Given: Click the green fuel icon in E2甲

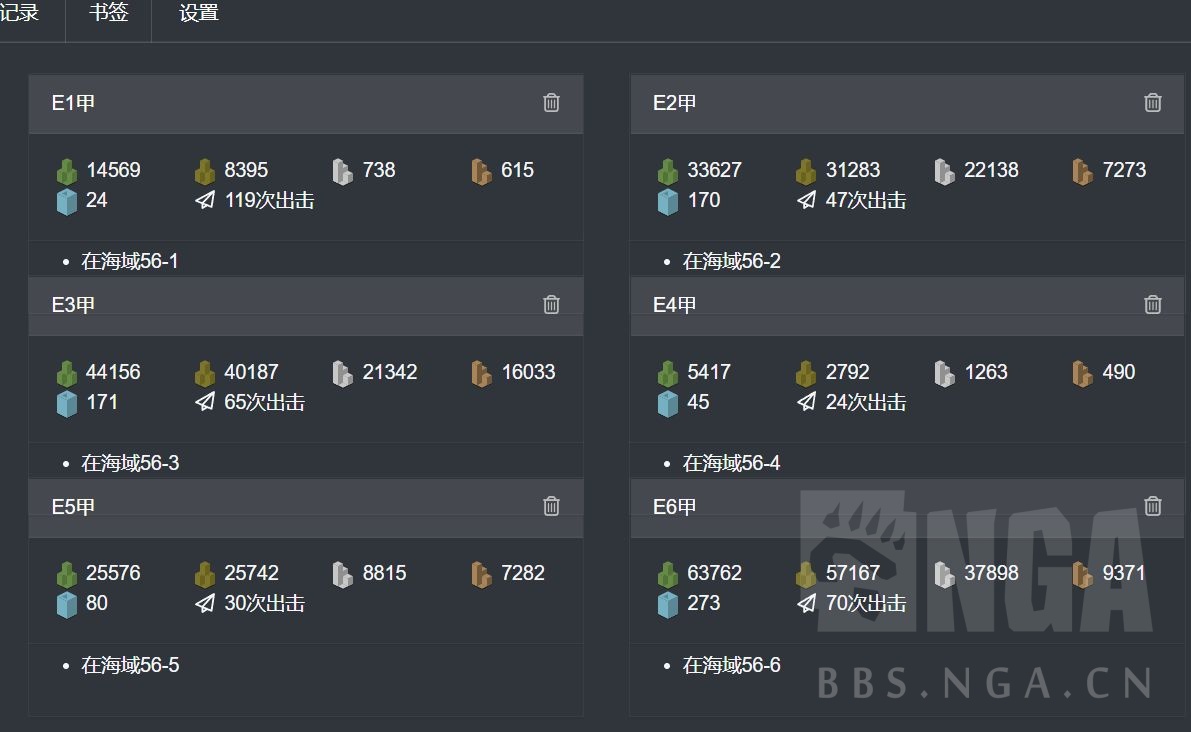Looking at the screenshot, I should click(668, 171).
